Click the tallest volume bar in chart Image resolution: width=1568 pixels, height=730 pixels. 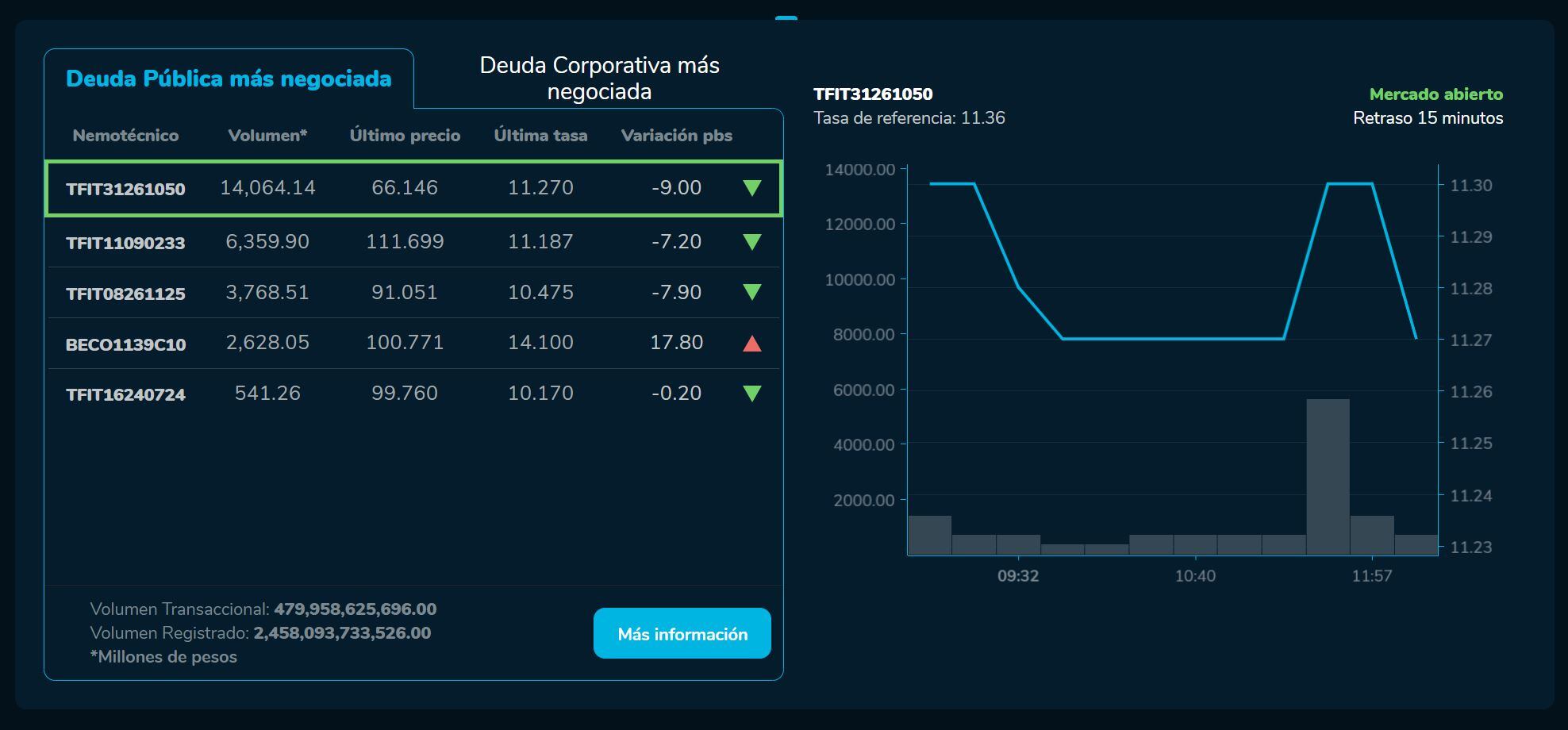[1328, 476]
